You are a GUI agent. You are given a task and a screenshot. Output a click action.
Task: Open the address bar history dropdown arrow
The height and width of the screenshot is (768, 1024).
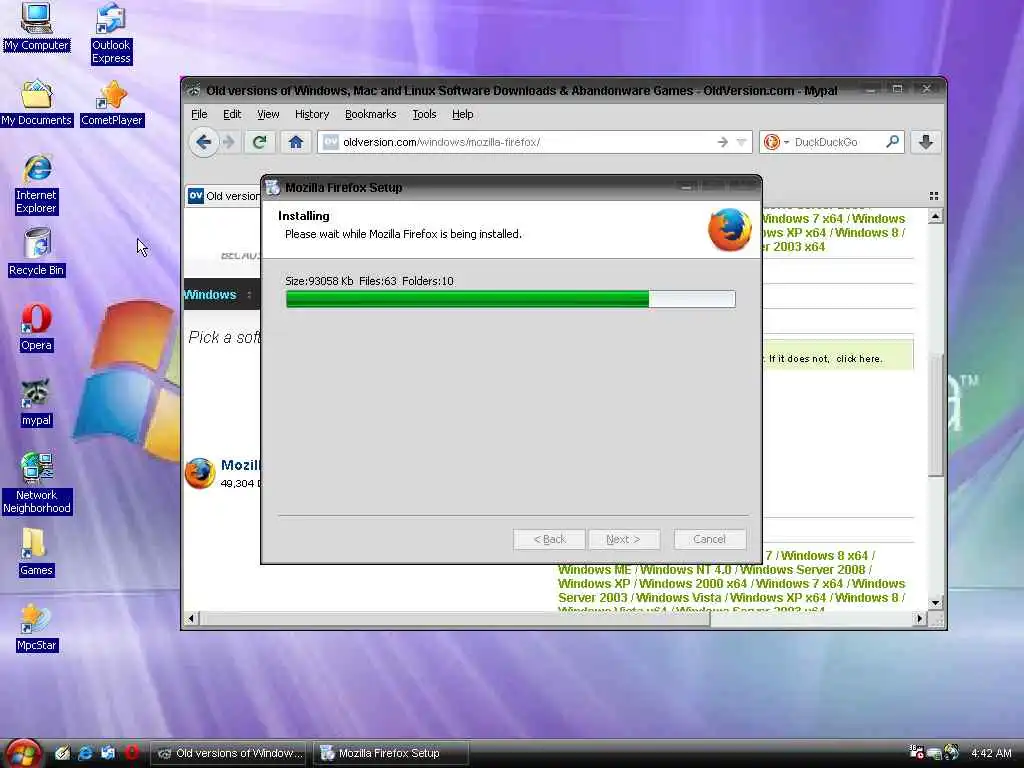741,142
